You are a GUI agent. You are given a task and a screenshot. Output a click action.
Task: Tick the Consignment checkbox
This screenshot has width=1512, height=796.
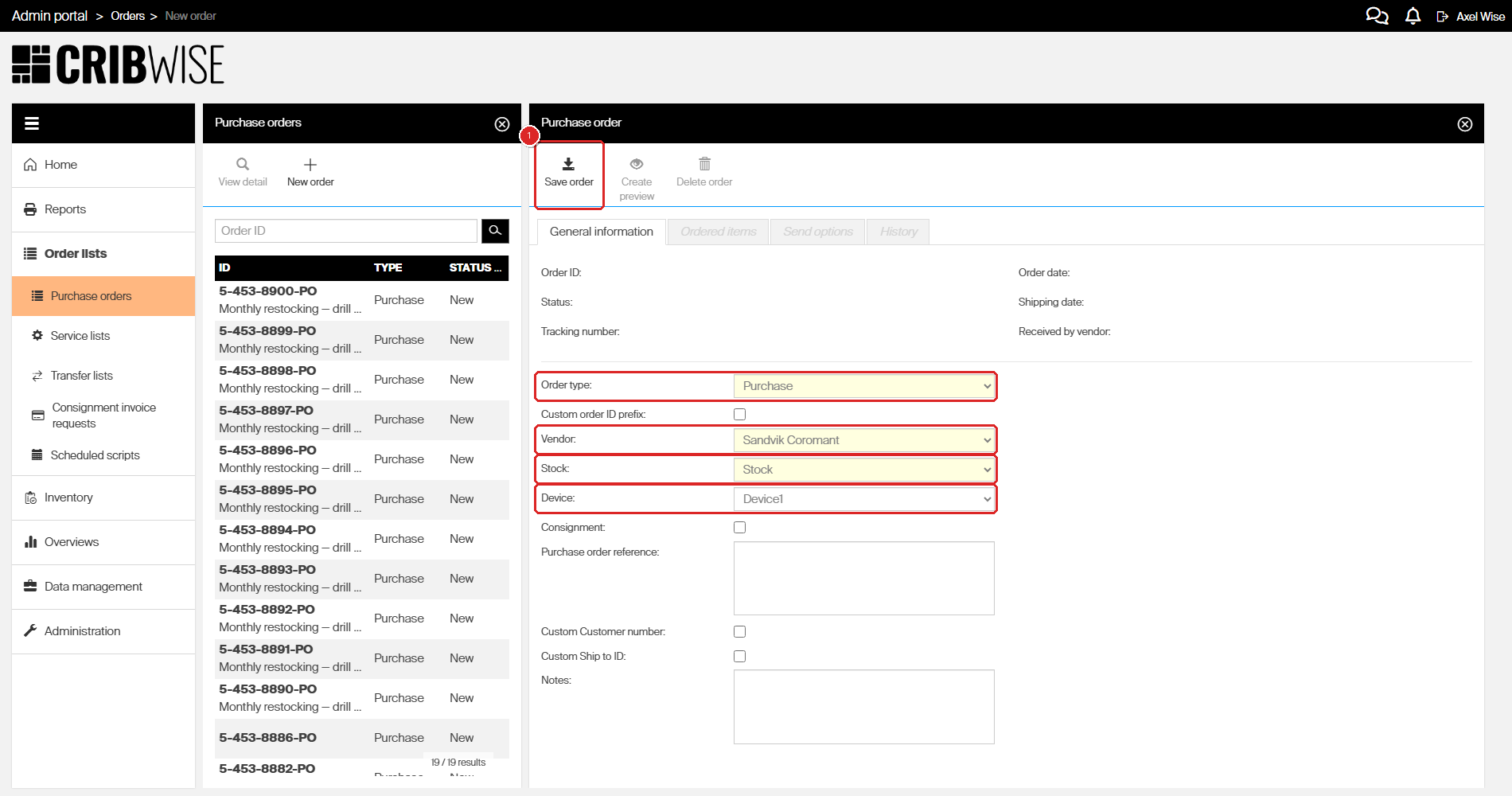740,528
